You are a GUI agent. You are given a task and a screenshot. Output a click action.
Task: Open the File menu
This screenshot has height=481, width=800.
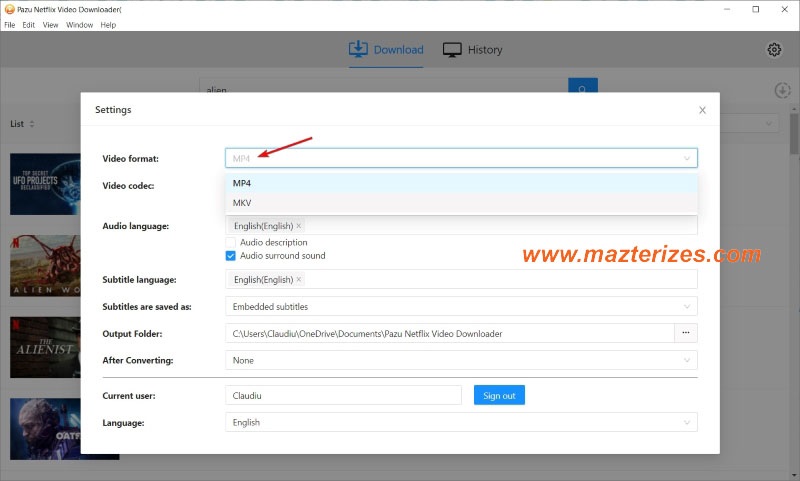click(10, 25)
